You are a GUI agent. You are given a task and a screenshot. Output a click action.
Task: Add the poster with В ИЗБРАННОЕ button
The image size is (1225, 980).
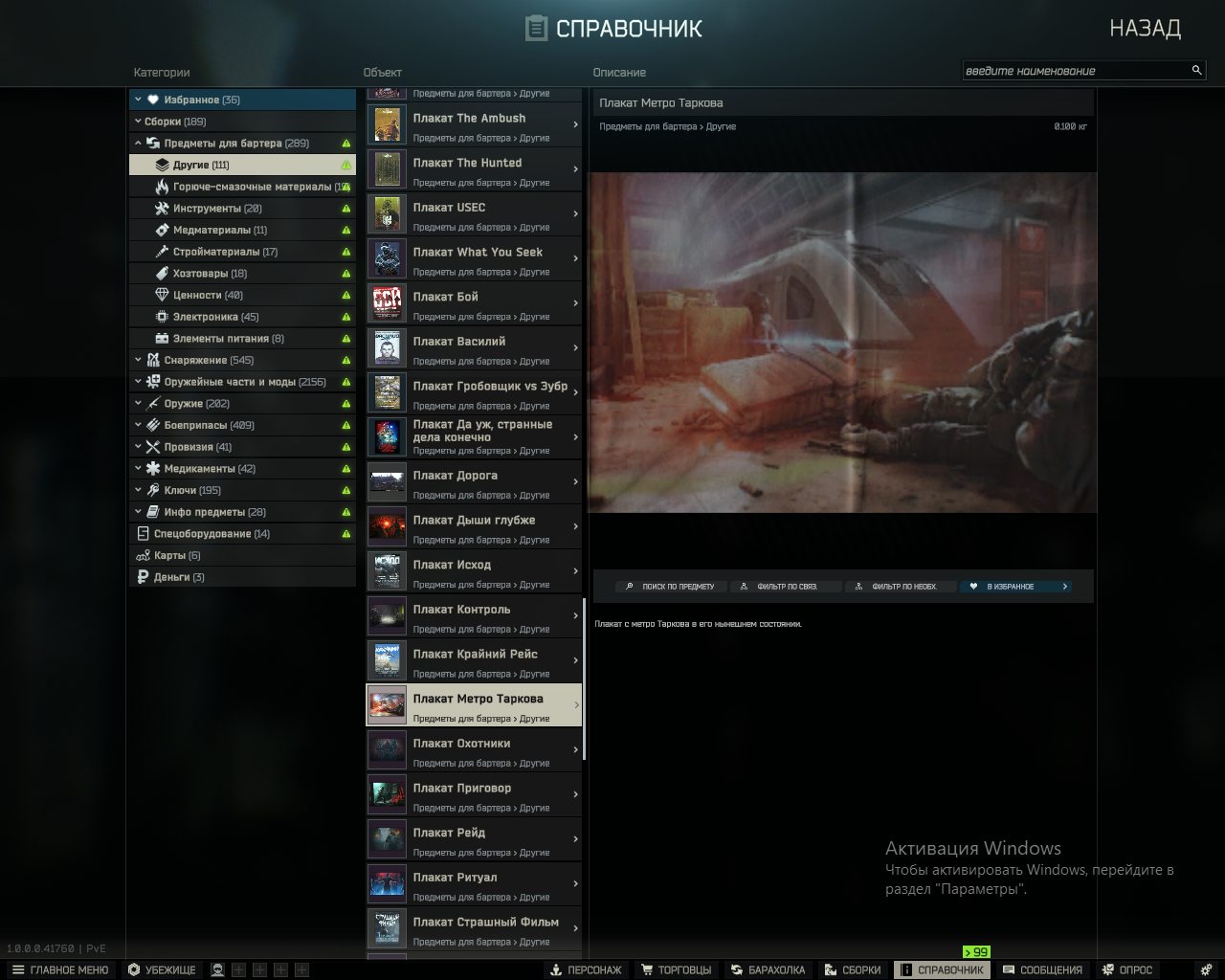[1015, 587]
